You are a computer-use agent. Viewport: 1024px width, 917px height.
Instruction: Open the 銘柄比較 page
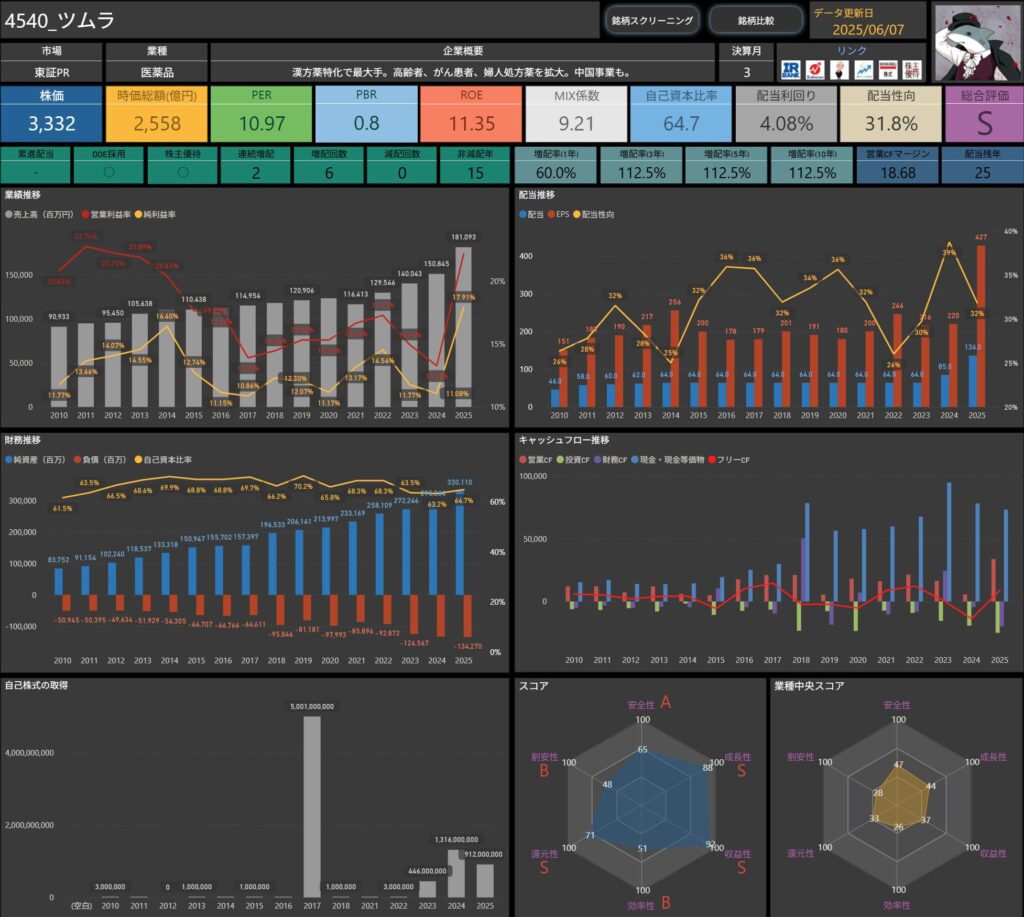coord(756,20)
